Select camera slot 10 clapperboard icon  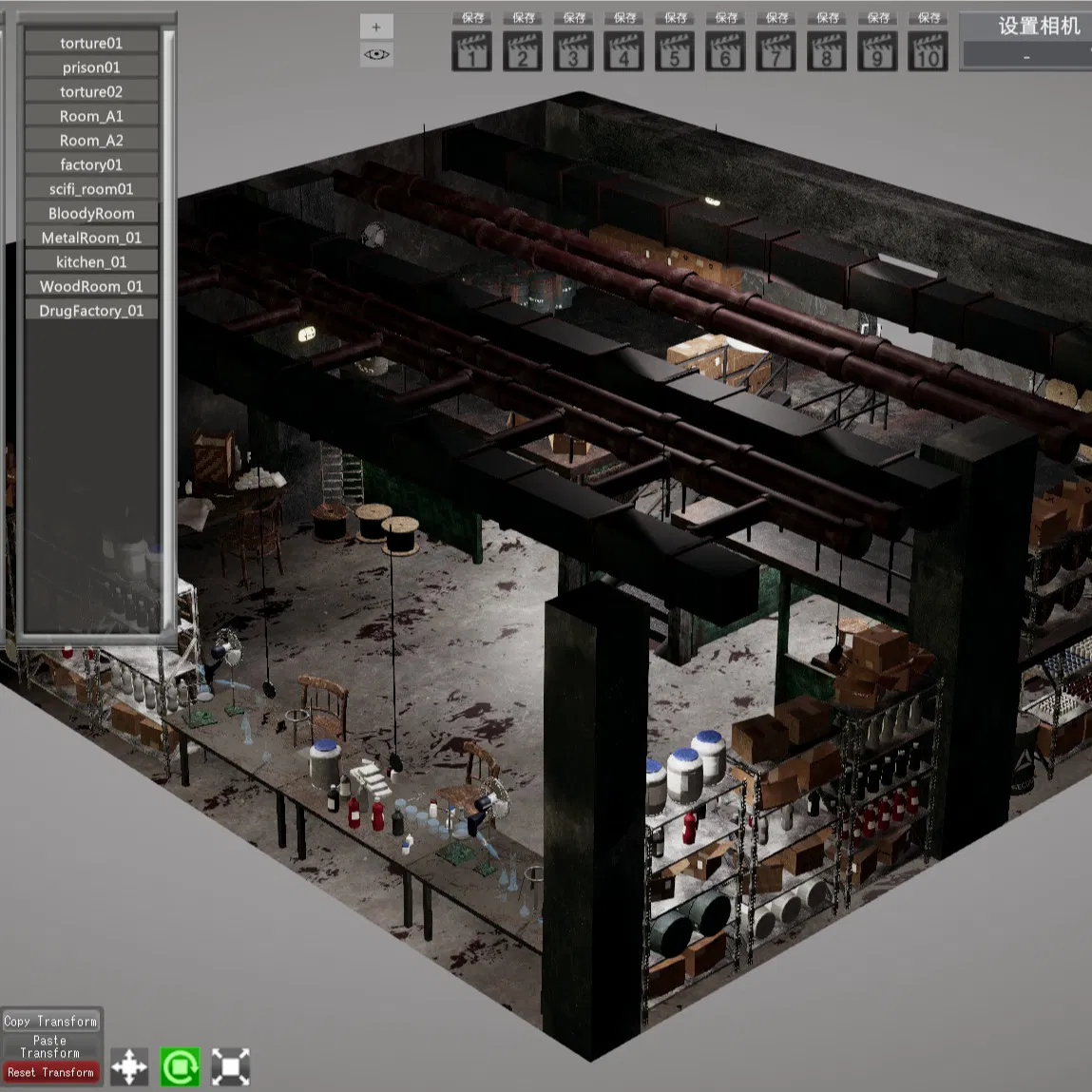tap(928, 50)
